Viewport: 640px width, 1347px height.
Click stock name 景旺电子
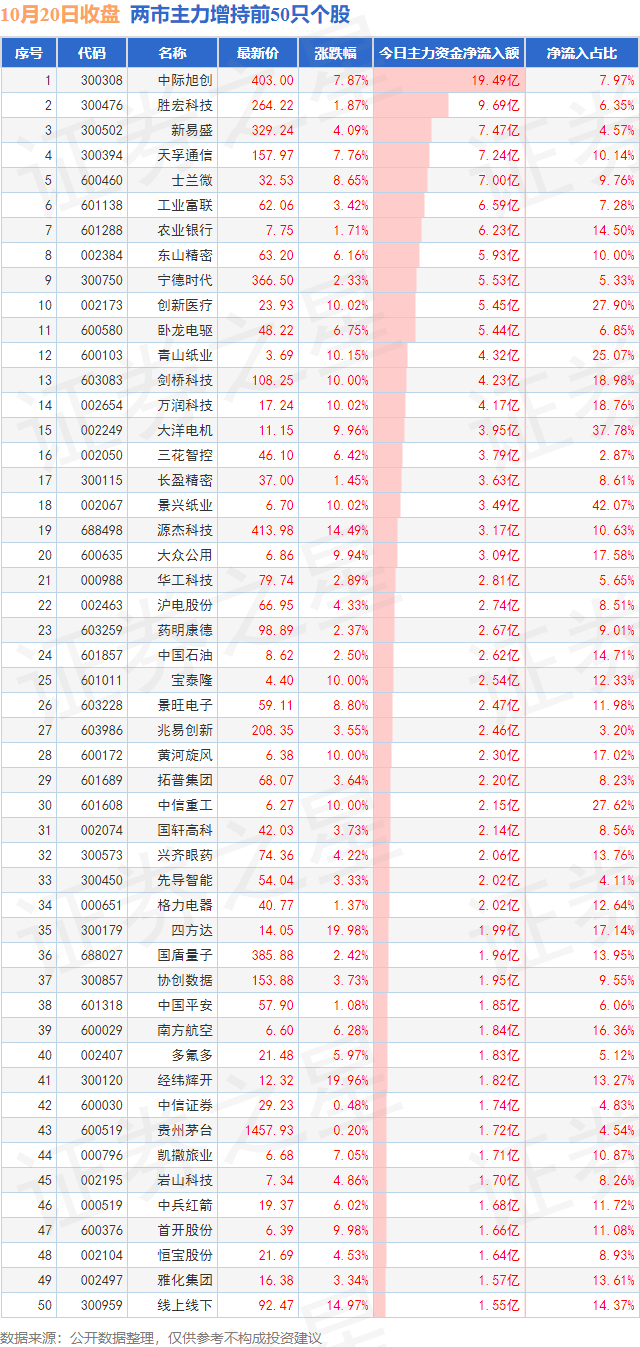(185, 705)
